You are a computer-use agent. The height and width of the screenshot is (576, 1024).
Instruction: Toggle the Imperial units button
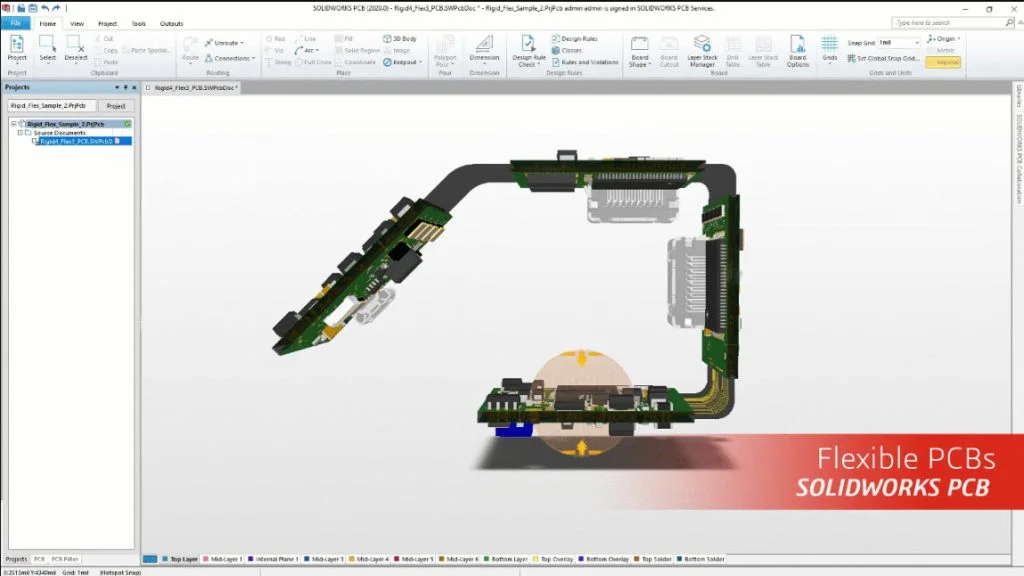(943, 62)
